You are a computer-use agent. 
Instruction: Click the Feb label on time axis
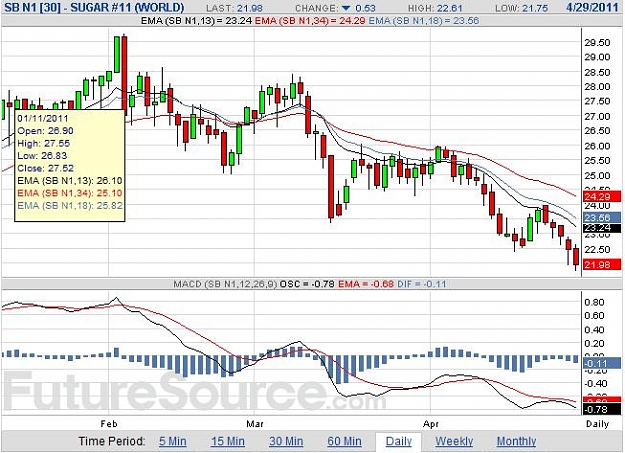tap(108, 423)
